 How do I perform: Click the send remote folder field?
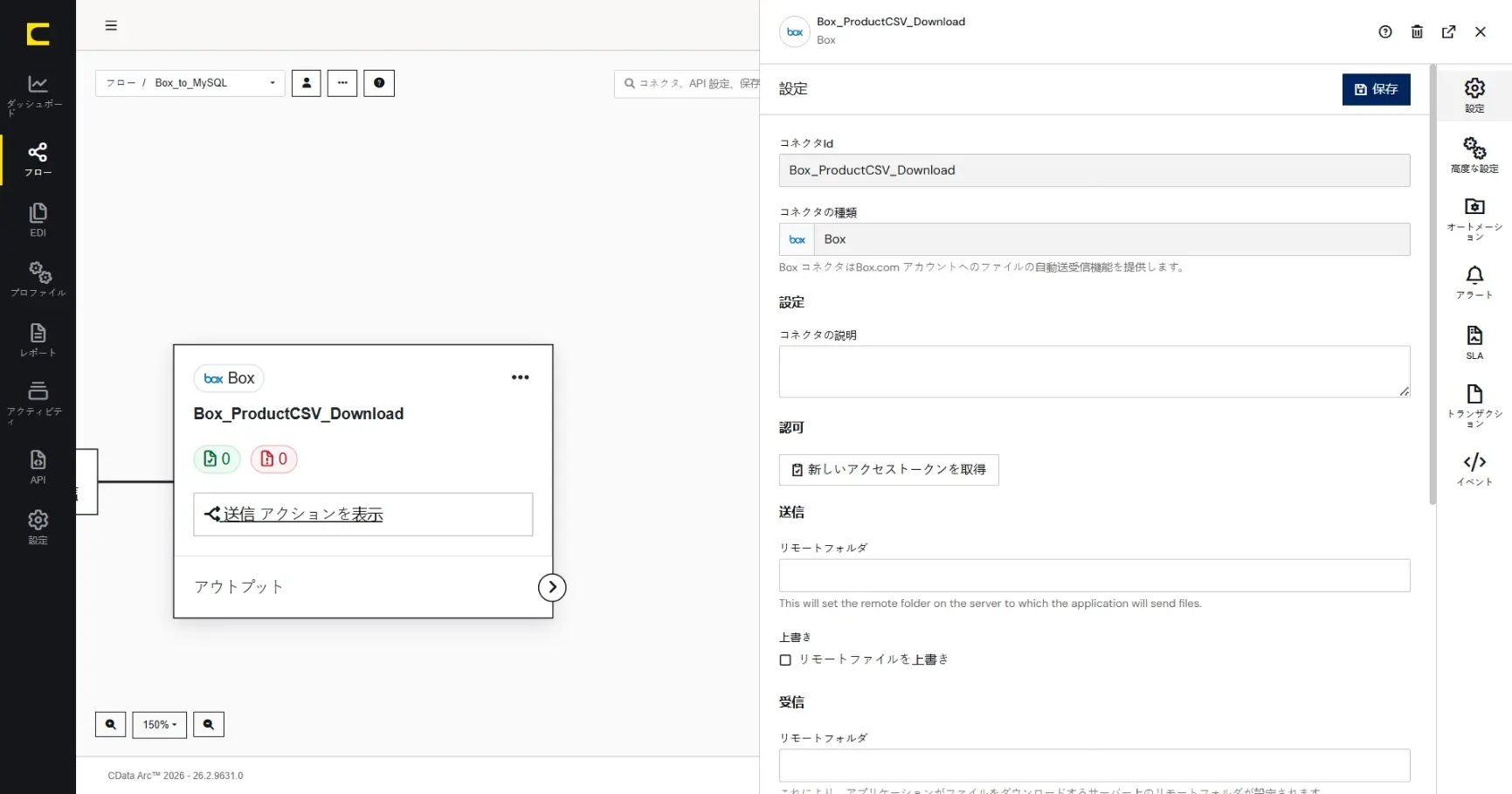point(1094,576)
